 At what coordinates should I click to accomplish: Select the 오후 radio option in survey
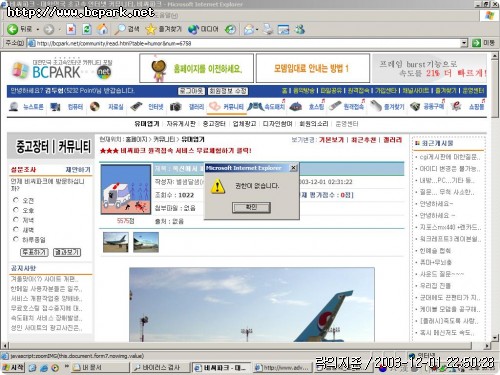[x=16, y=210]
